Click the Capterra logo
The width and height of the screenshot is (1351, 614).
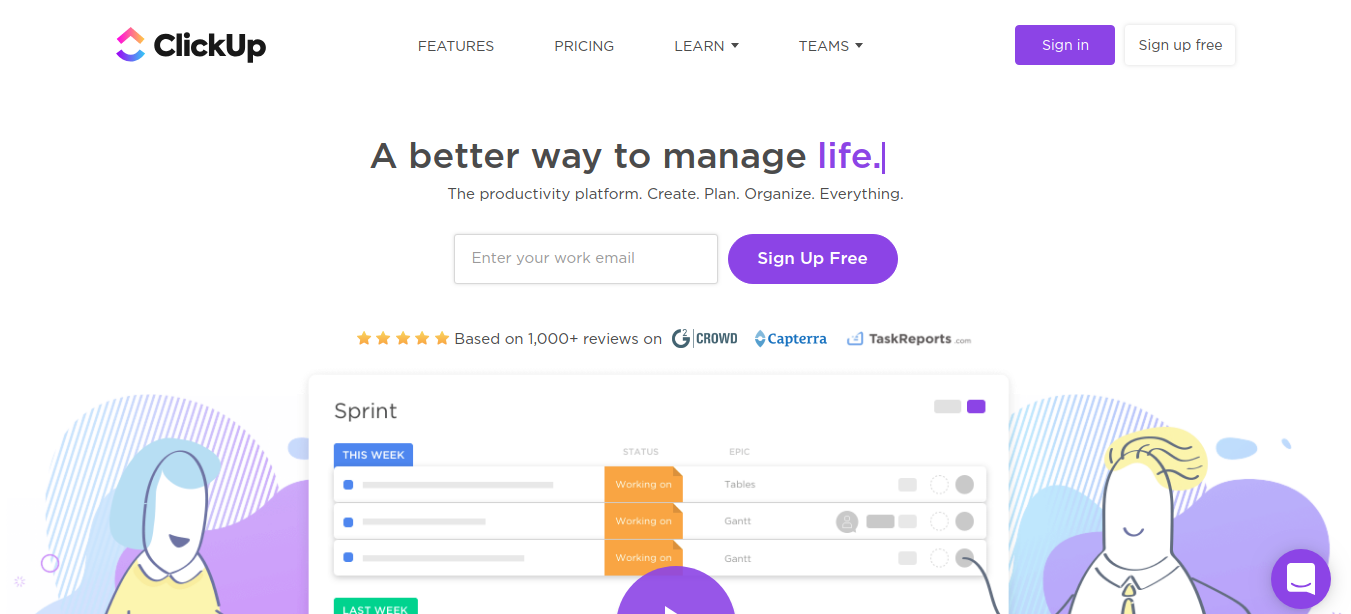[790, 339]
